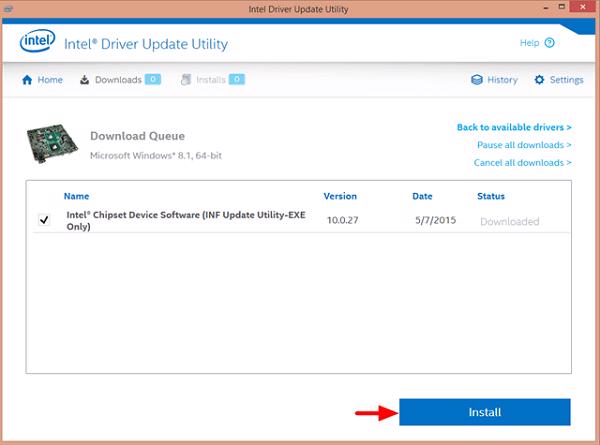The height and width of the screenshot is (445, 600).
Task: Click the Home icon in navigation bar
Action: coord(27,80)
